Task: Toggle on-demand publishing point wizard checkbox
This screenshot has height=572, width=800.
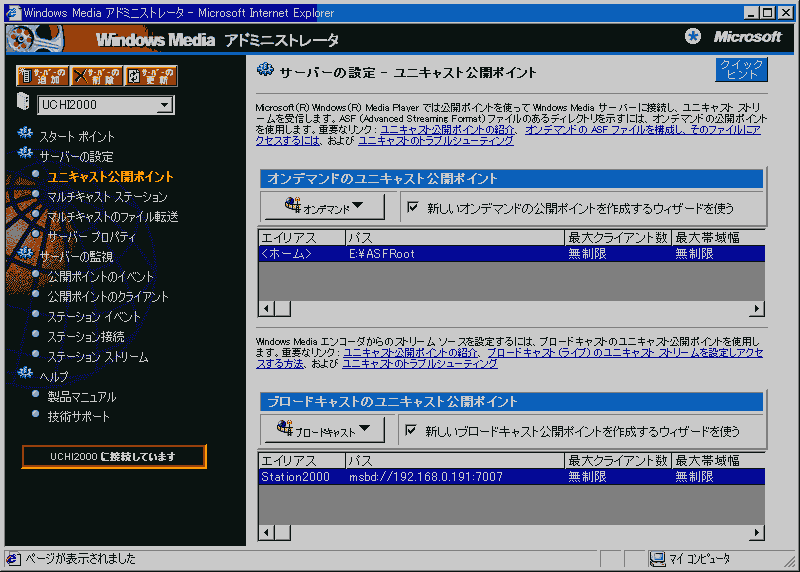Action: 412,207
